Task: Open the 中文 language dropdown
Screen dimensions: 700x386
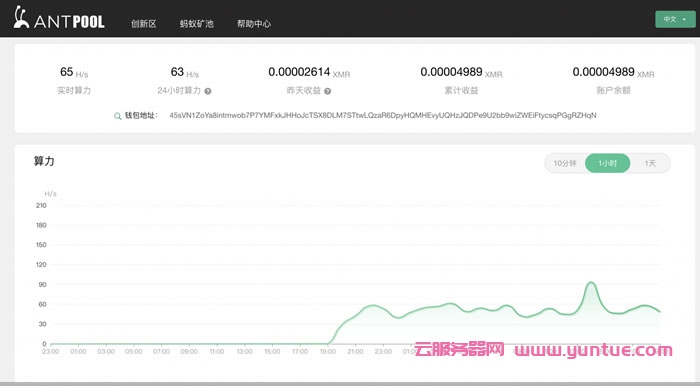Action: click(x=675, y=19)
